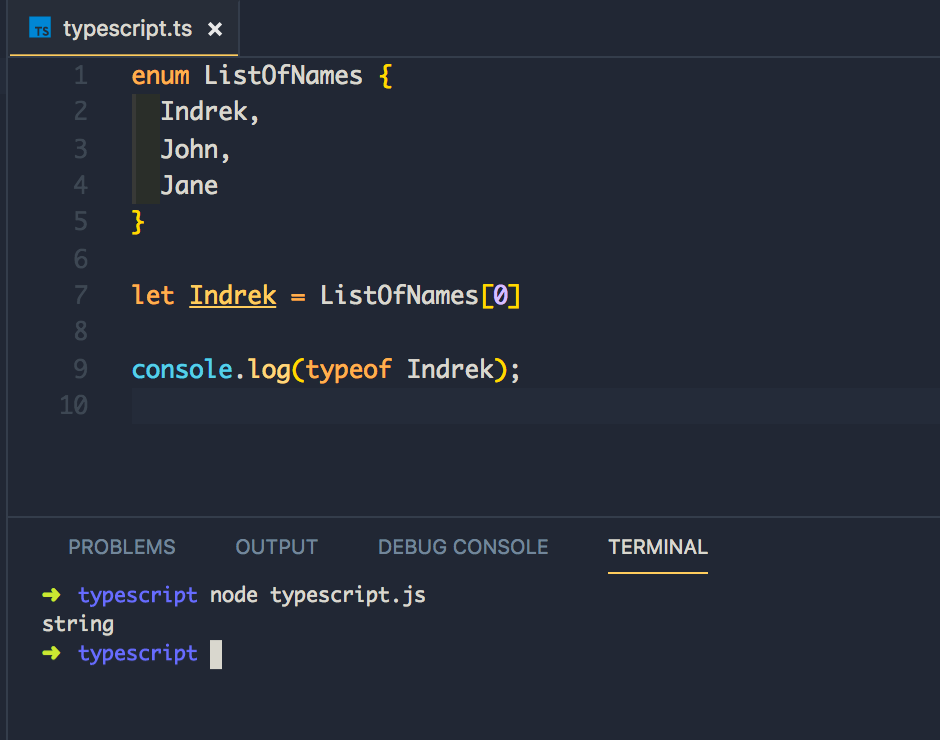Click typescript directory name in last prompt

138,654
